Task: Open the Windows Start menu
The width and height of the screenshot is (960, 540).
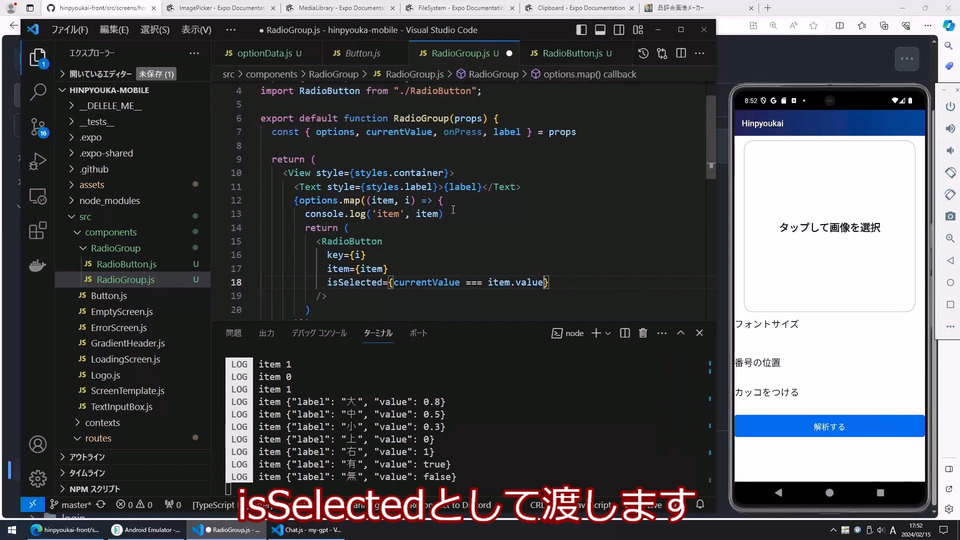Action: (x=12, y=530)
